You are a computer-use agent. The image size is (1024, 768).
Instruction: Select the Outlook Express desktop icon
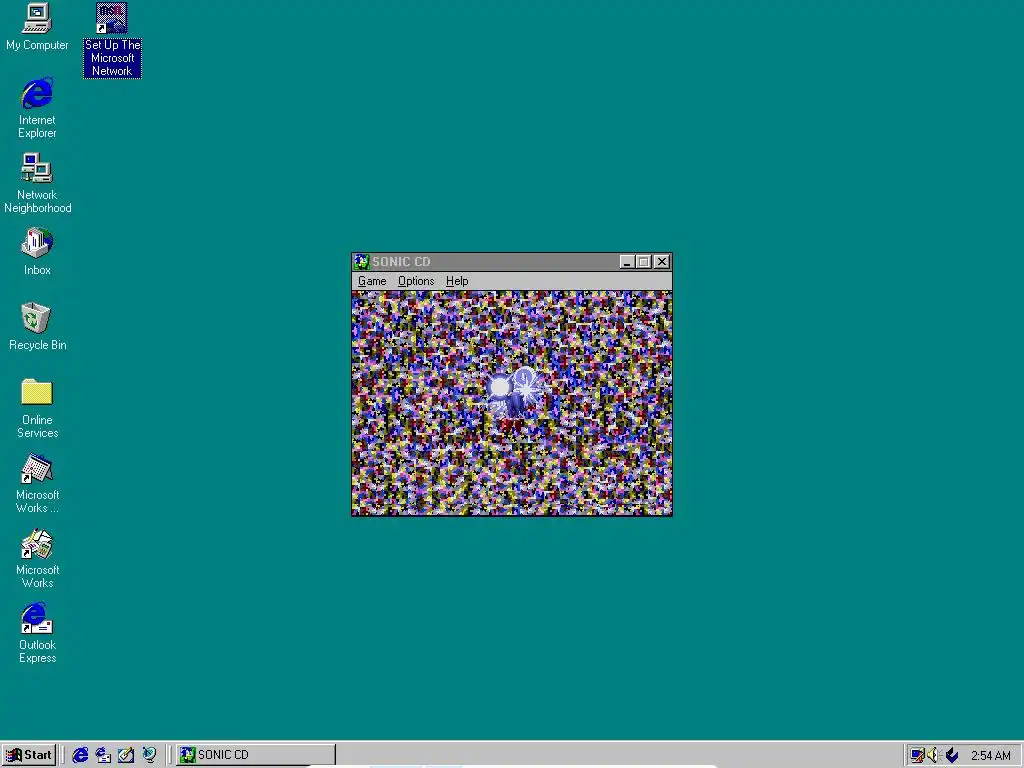tap(37, 633)
